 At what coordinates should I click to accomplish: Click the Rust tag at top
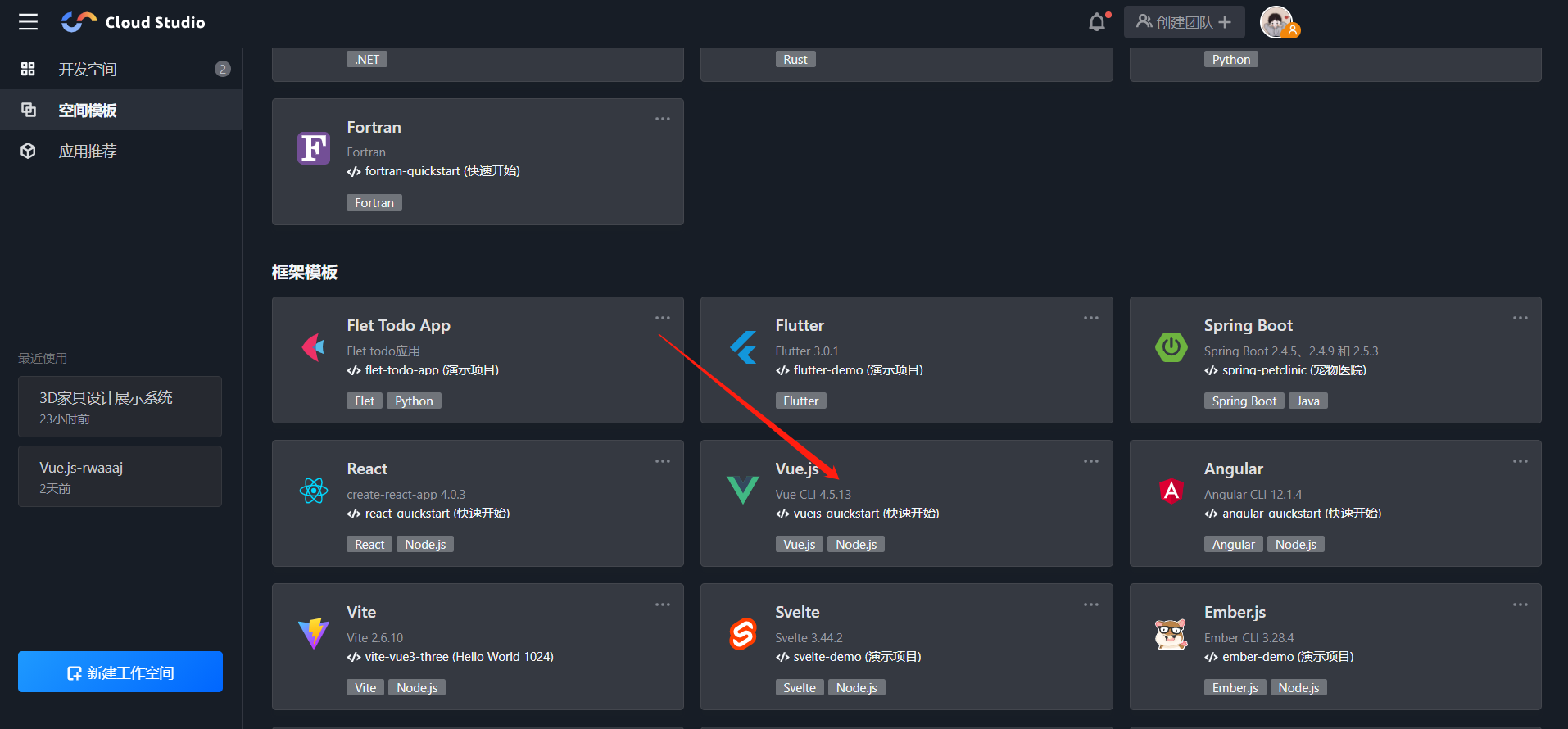pyautogui.click(x=795, y=59)
